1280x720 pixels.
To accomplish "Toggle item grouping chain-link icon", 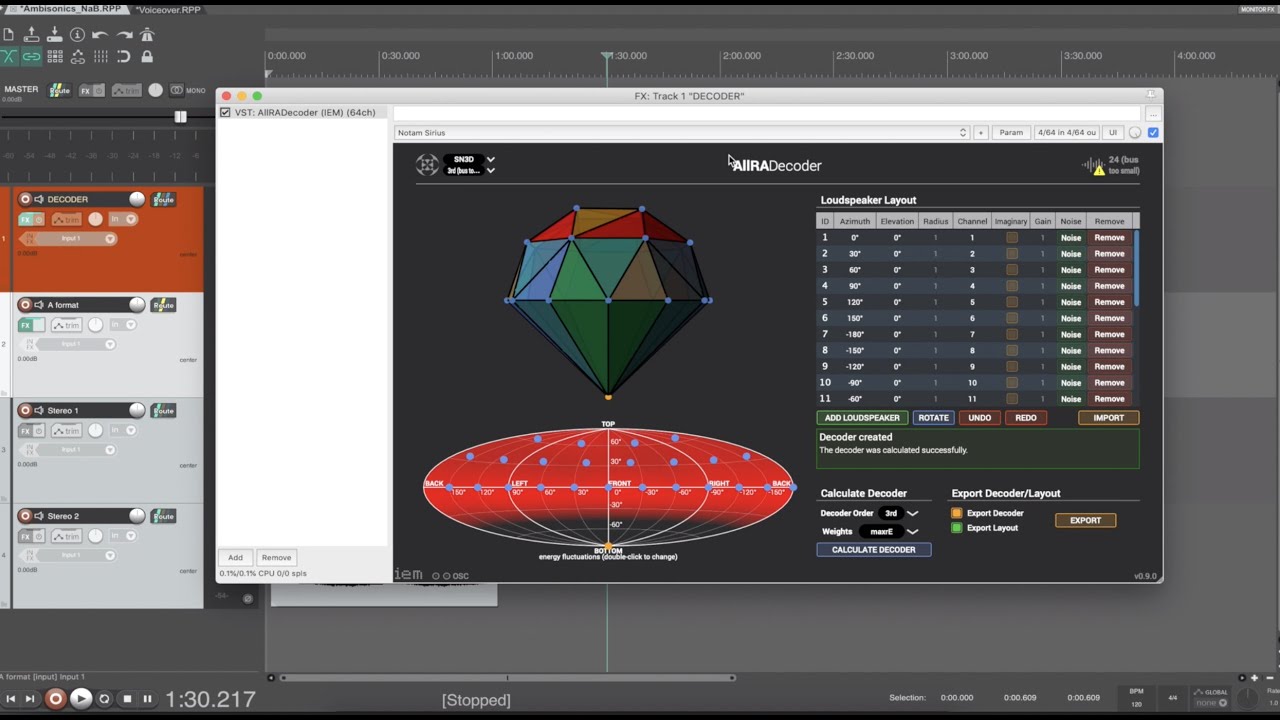I will pyautogui.click(x=32, y=57).
